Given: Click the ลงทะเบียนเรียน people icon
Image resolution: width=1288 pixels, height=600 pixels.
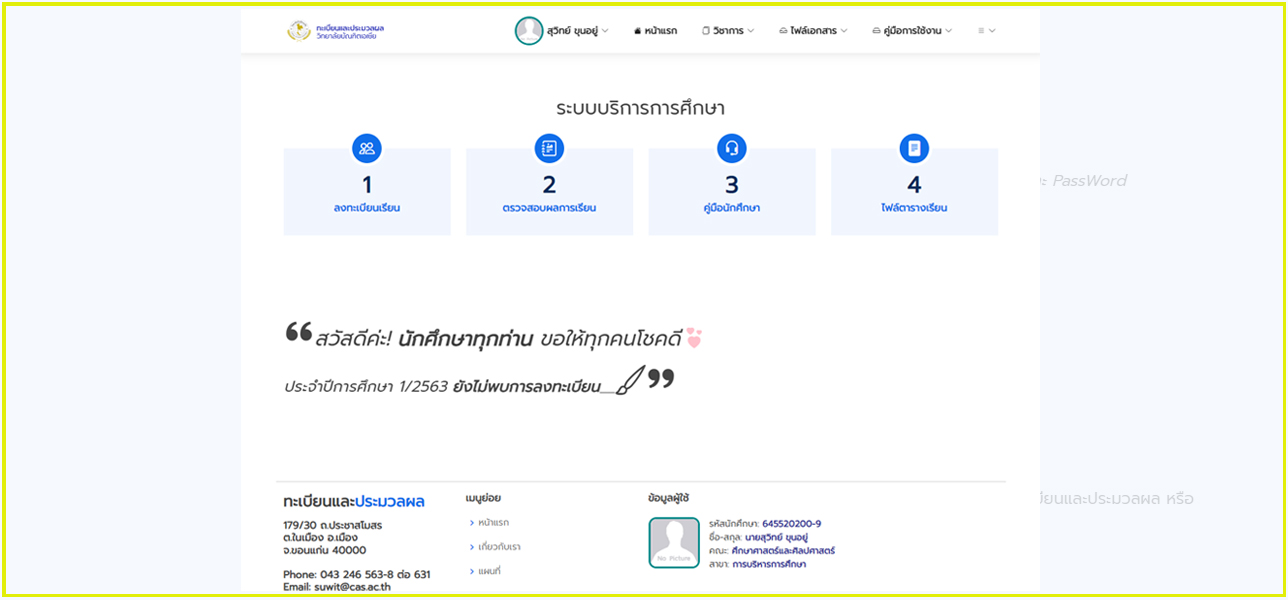Looking at the screenshot, I should (x=367, y=149).
